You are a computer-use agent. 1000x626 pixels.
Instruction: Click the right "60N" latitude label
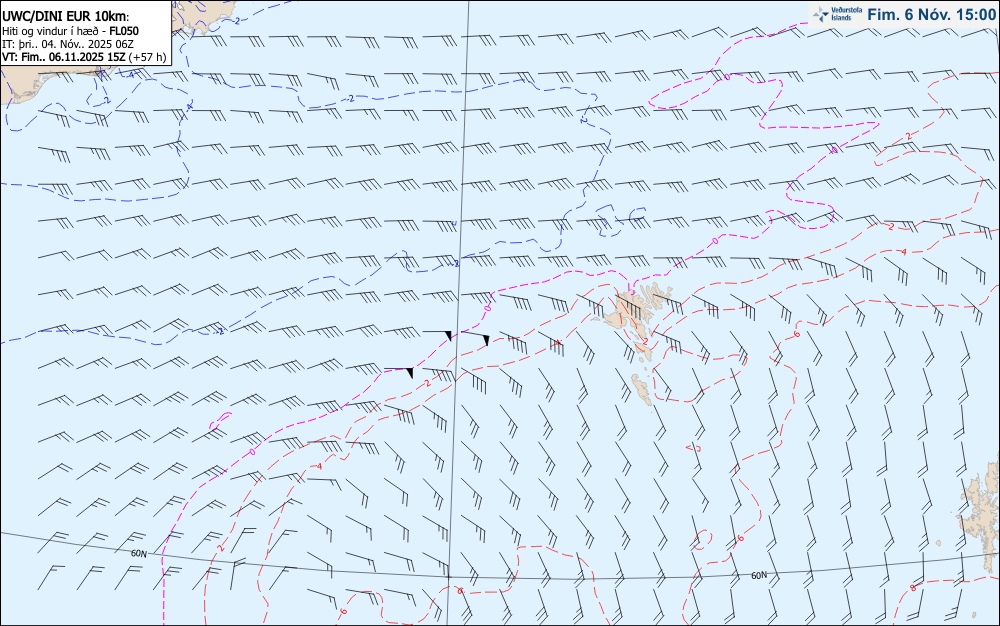(x=759, y=575)
